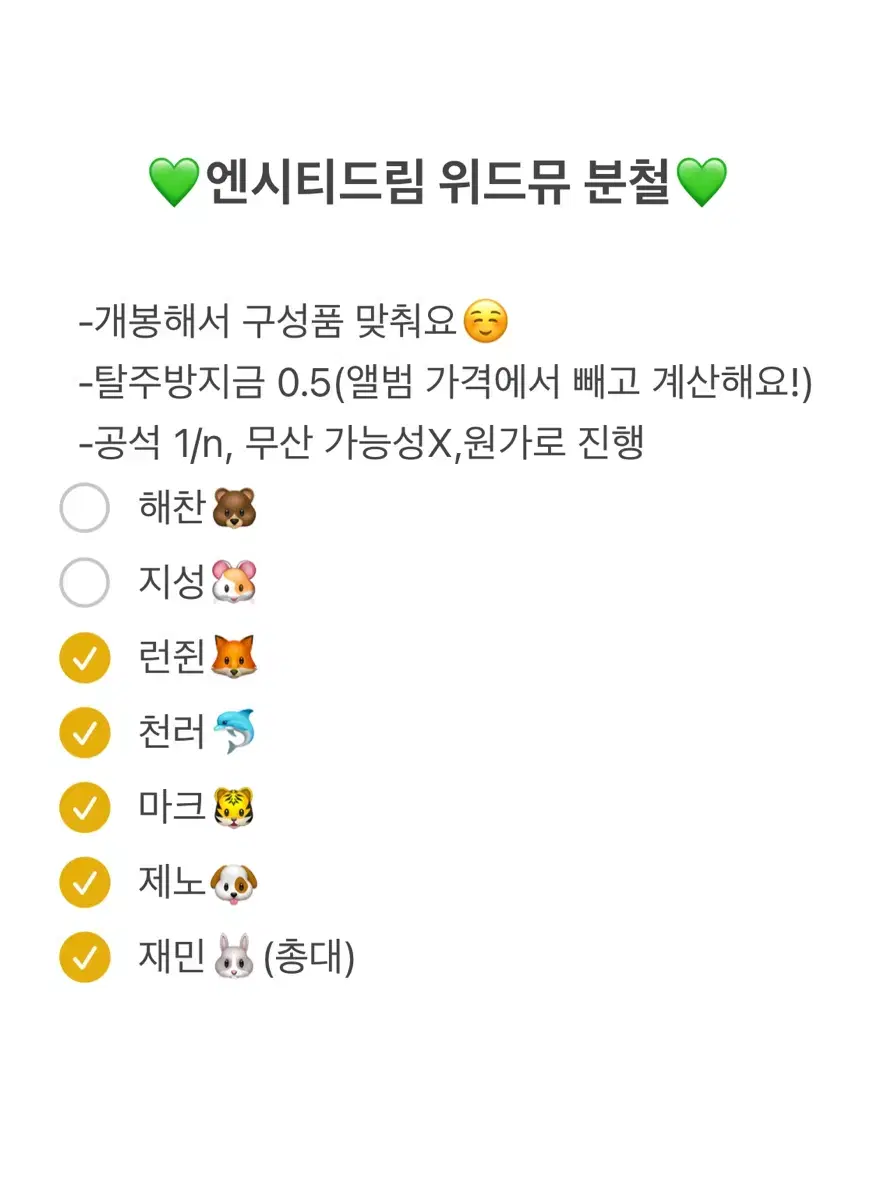Click the bear emoji after 해찬
The height and width of the screenshot is (1200, 877).
pyautogui.click(x=234, y=508)
